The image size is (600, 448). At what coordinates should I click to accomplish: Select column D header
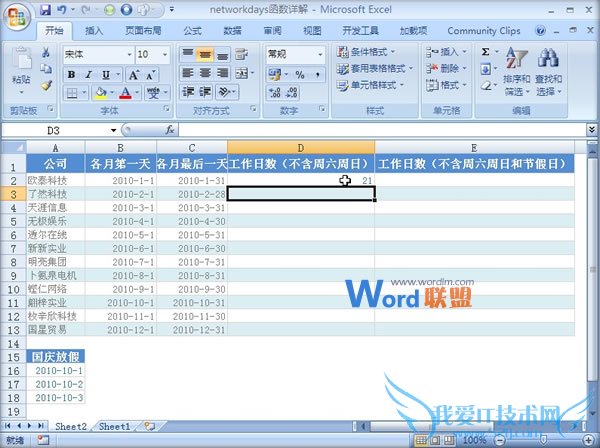pyautogui.click(x=301, y=147)
